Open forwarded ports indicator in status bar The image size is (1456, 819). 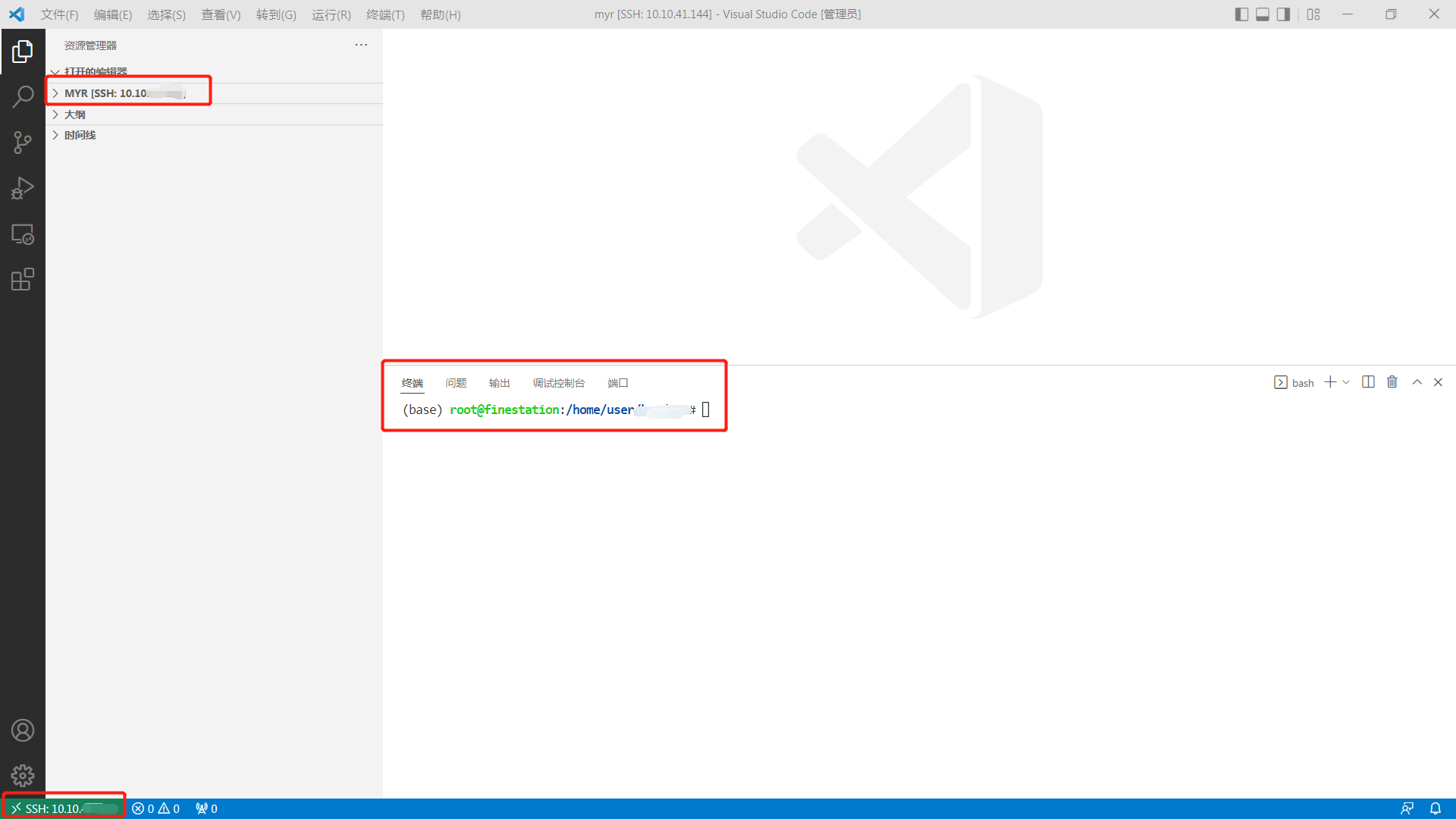206,808
